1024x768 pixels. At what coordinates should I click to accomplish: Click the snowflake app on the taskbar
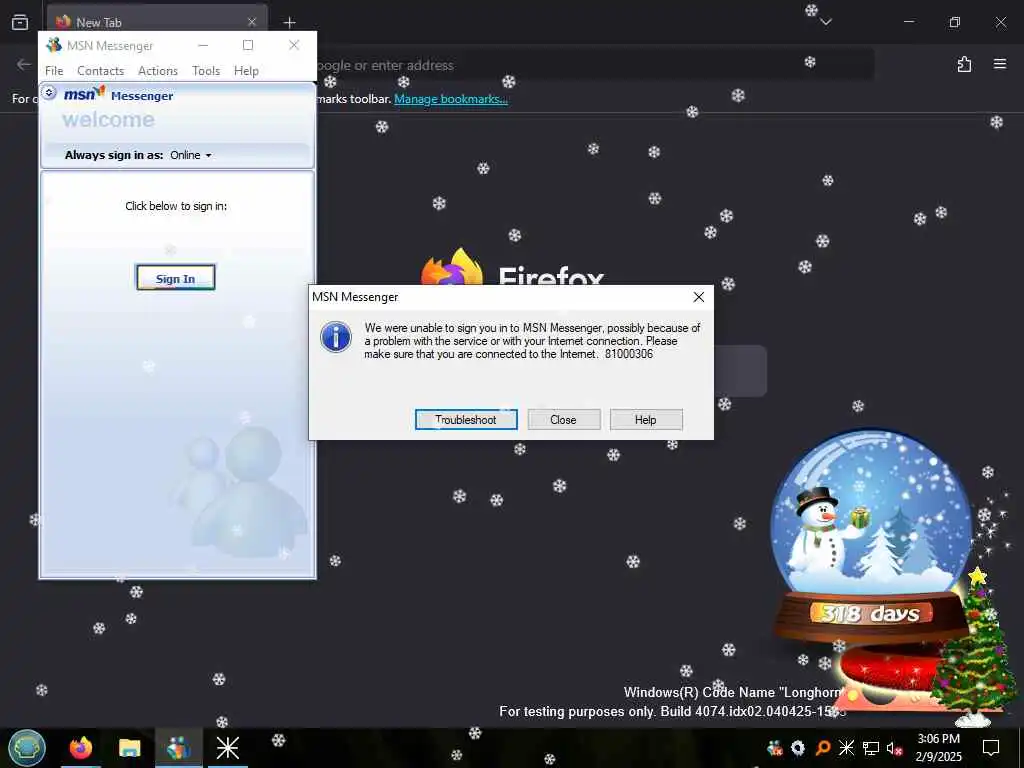click(x=227, y=748)
